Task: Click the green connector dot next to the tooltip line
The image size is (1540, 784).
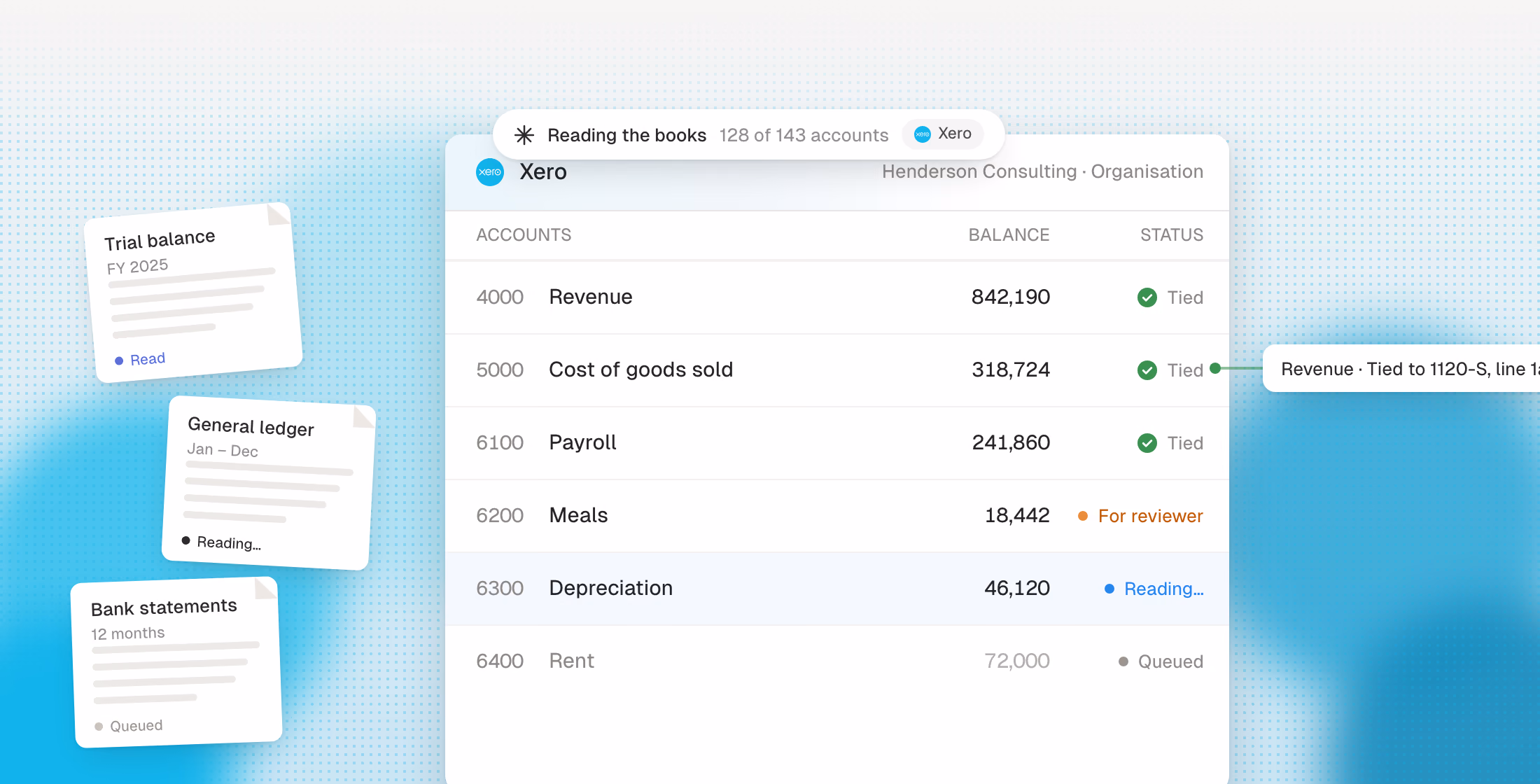Action: click(1215, 368)
